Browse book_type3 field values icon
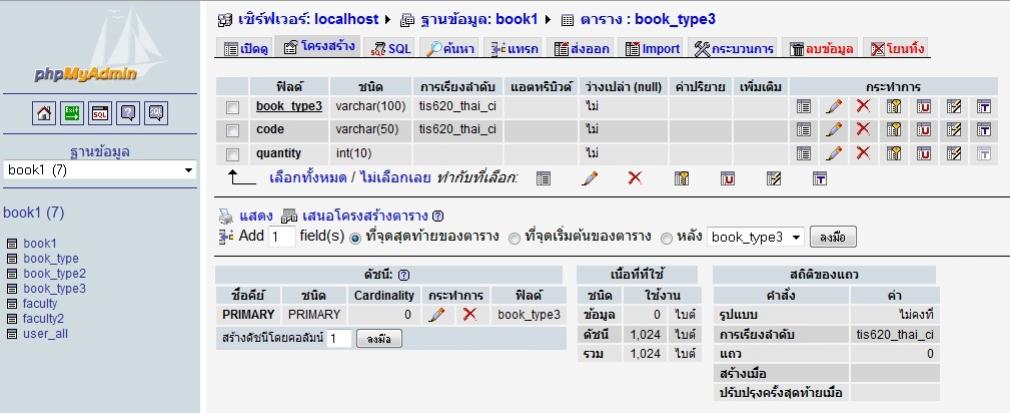1010x413 pixels. (x=803, y=106)
